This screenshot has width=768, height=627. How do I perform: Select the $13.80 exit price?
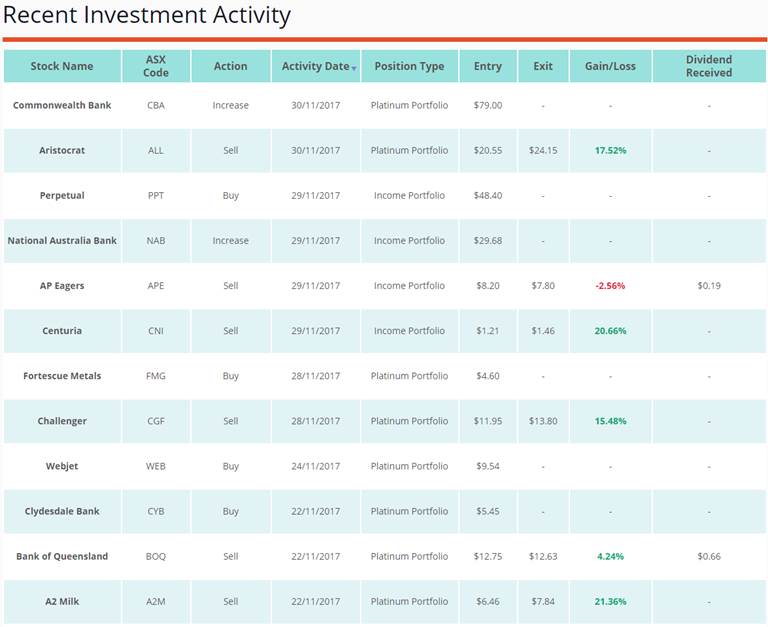543,421
